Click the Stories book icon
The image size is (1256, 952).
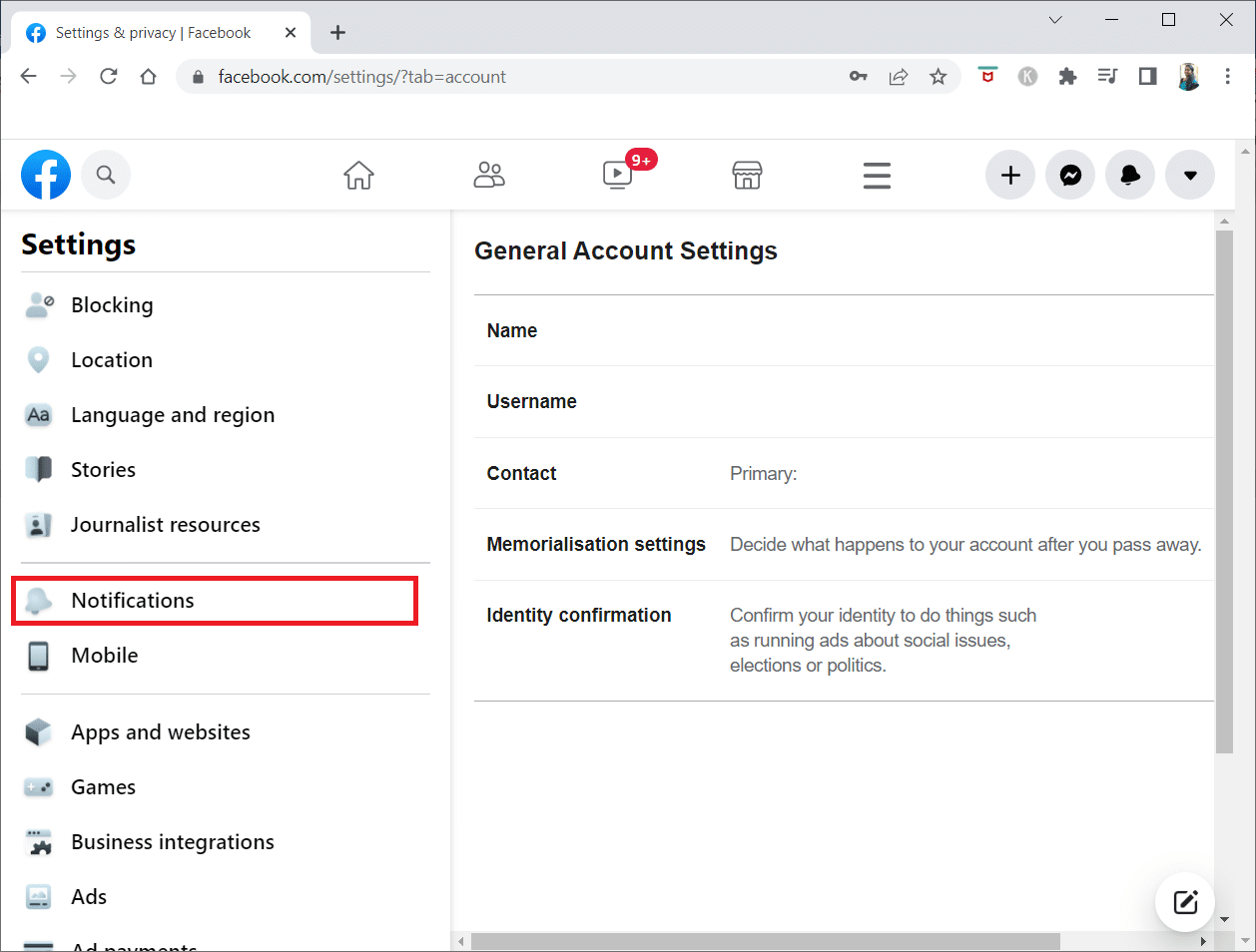38,470
